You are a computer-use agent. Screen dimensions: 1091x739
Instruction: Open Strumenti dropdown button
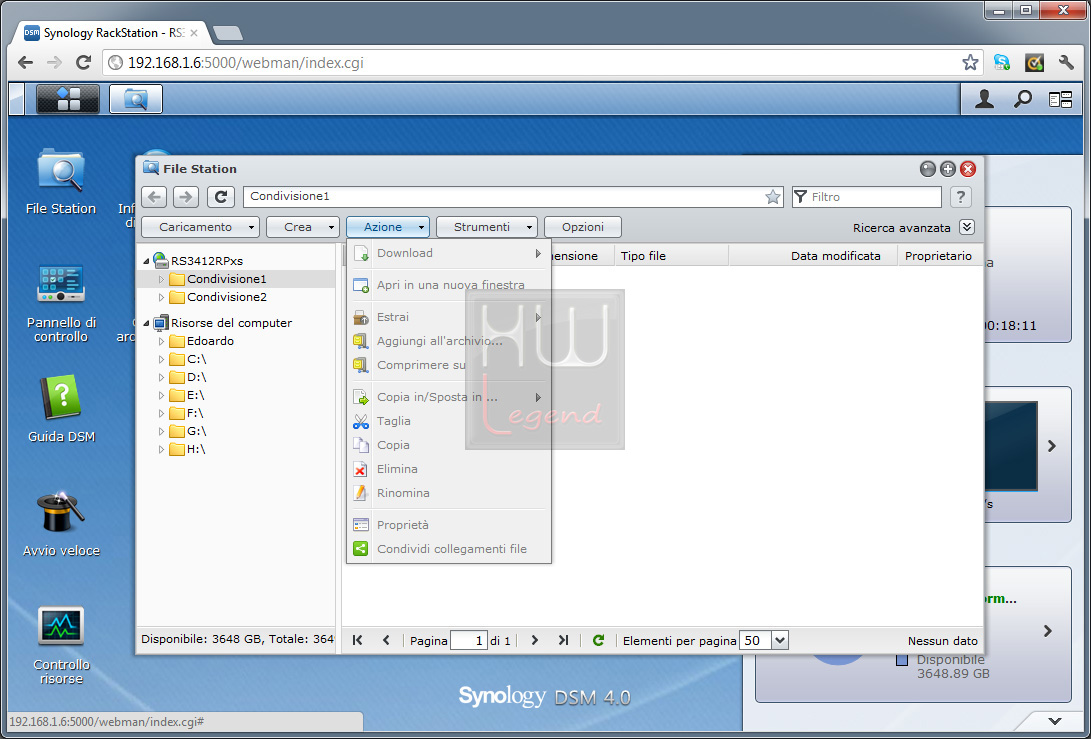[x=487, y=227]
